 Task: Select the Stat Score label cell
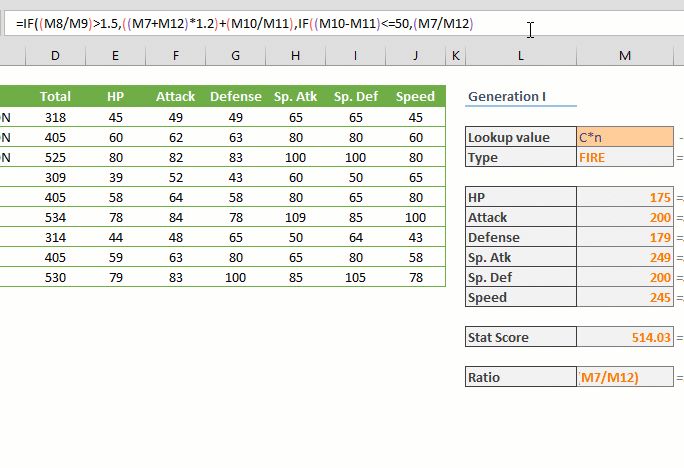pyautogui.click(x=521, y=337)
